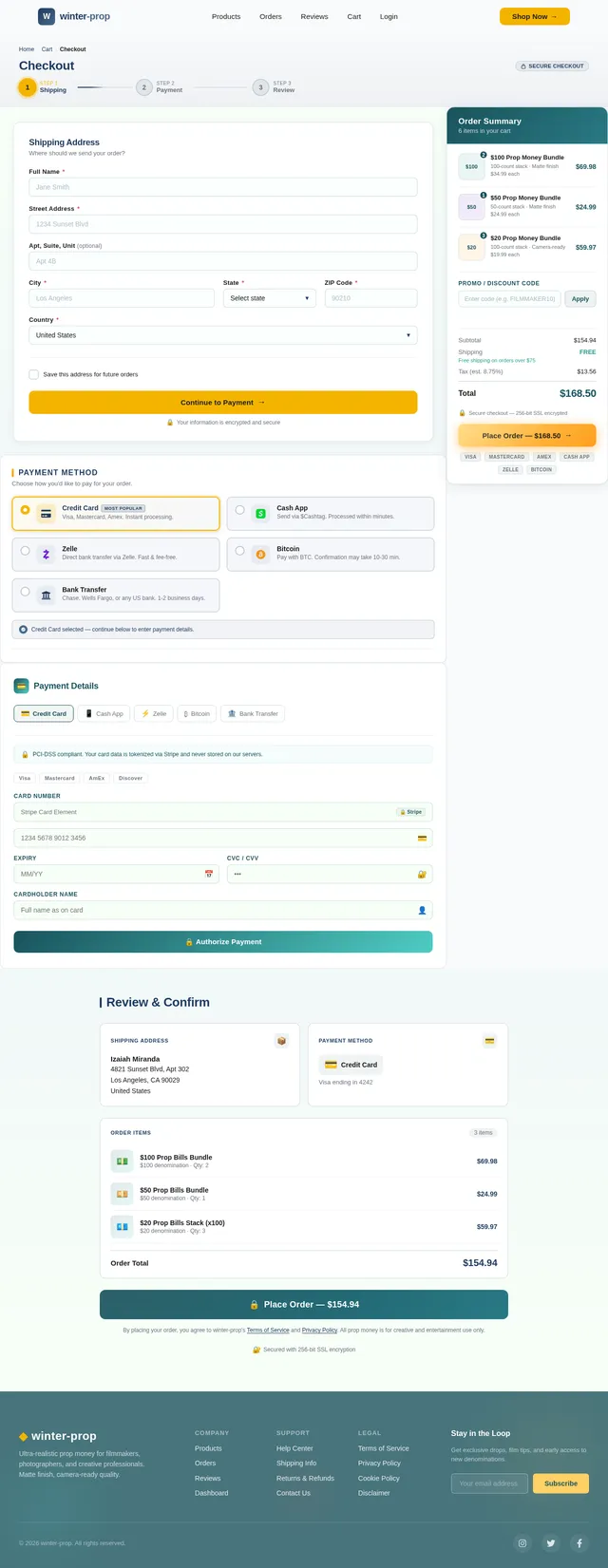The height and width of the screenshot is (1568, 608).
Task: Expand the Country United States dropdown
Action: tap(223, 335)
